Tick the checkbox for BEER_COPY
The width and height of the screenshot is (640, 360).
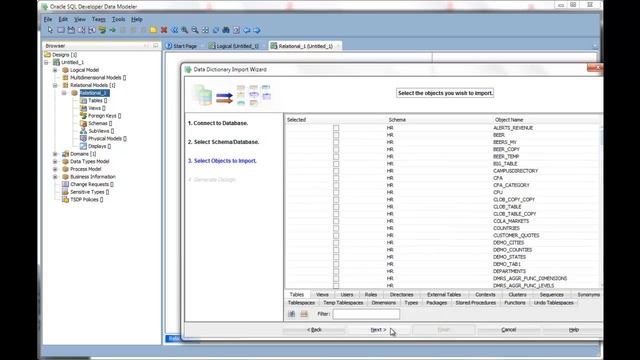point(336,149)
